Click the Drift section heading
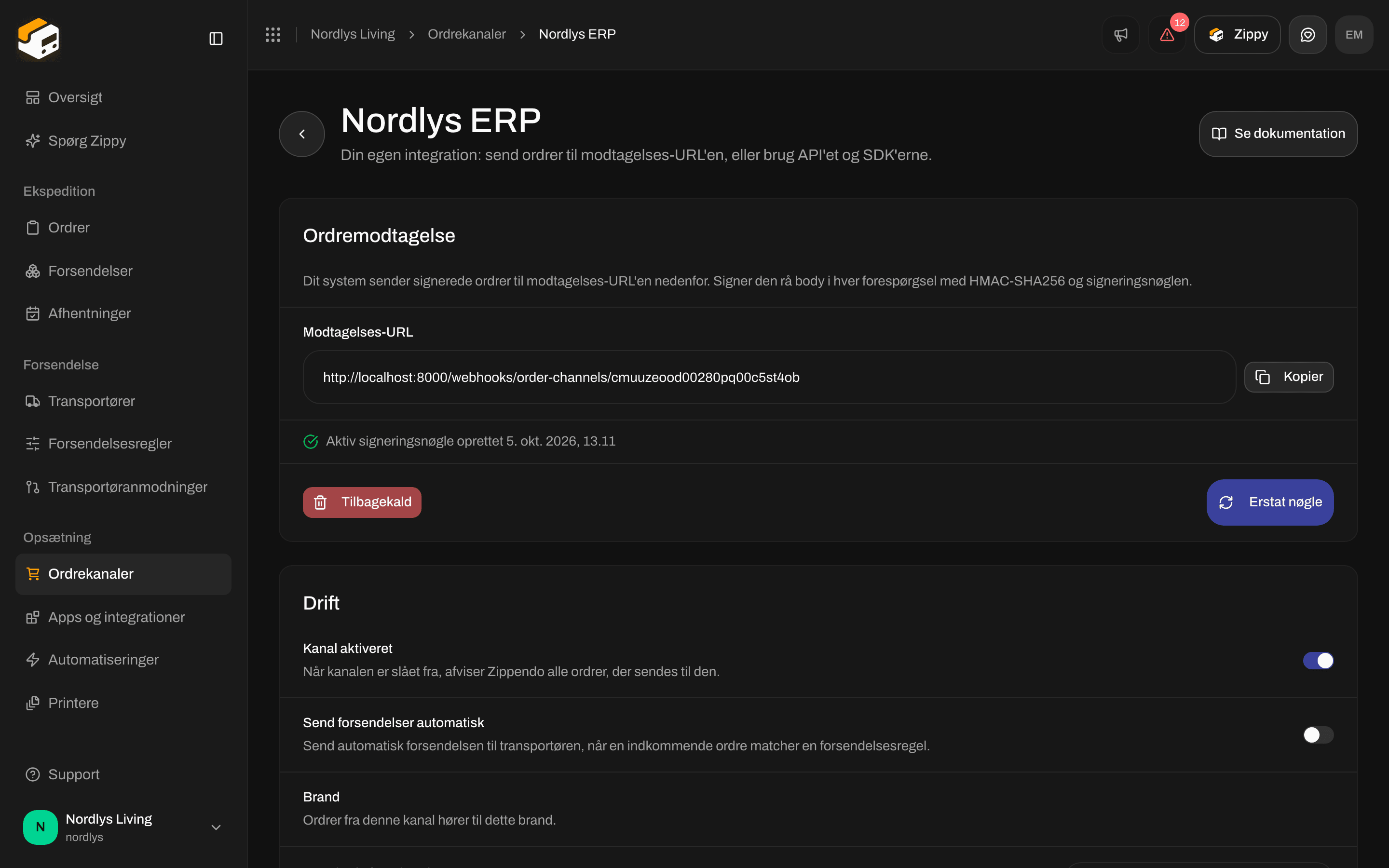The height and width of the screenshot is (868, 1389). [321, 603]
